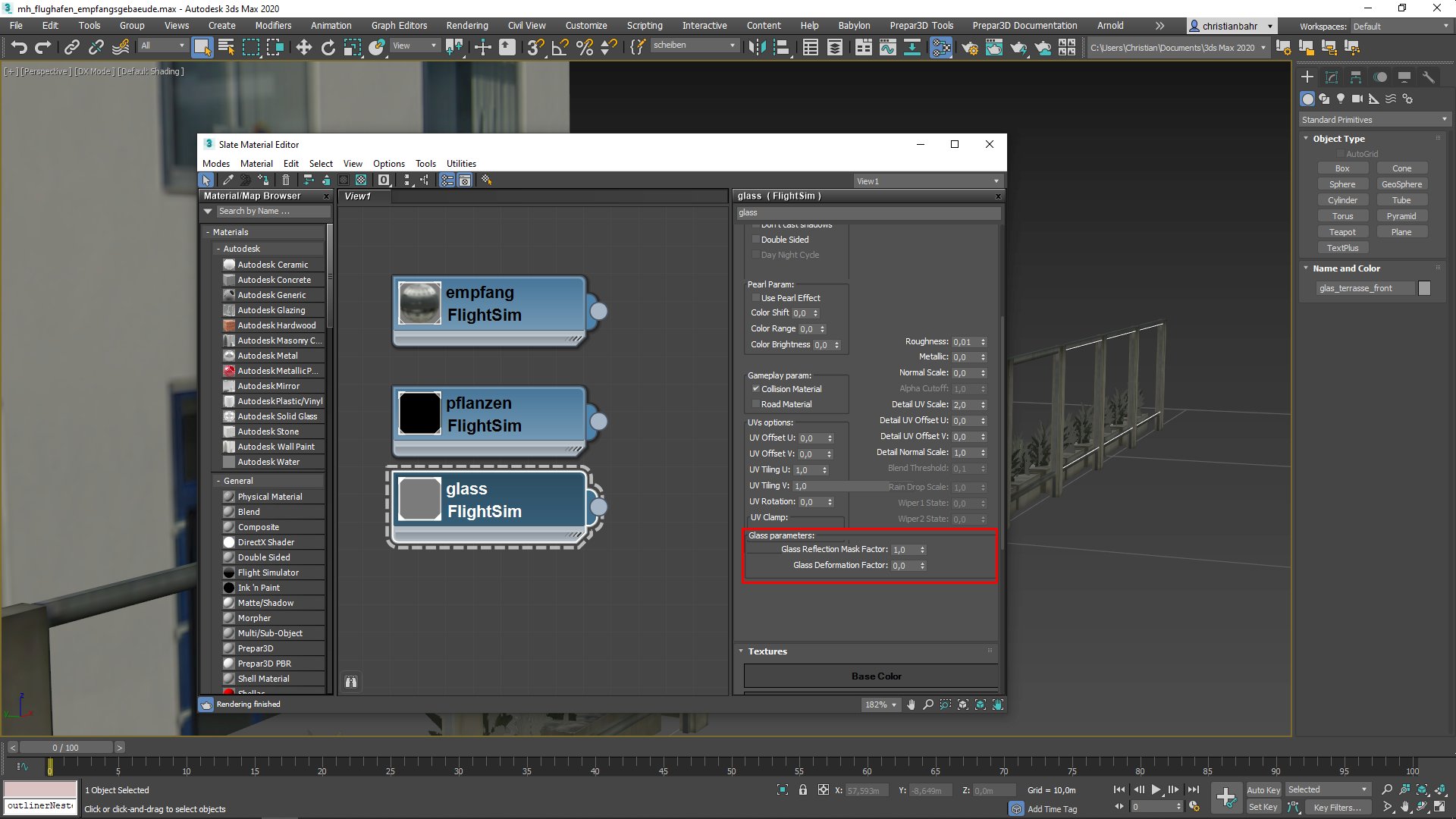Select the Move transform tool
The image size is (1456, 819).
pos(303,48)
